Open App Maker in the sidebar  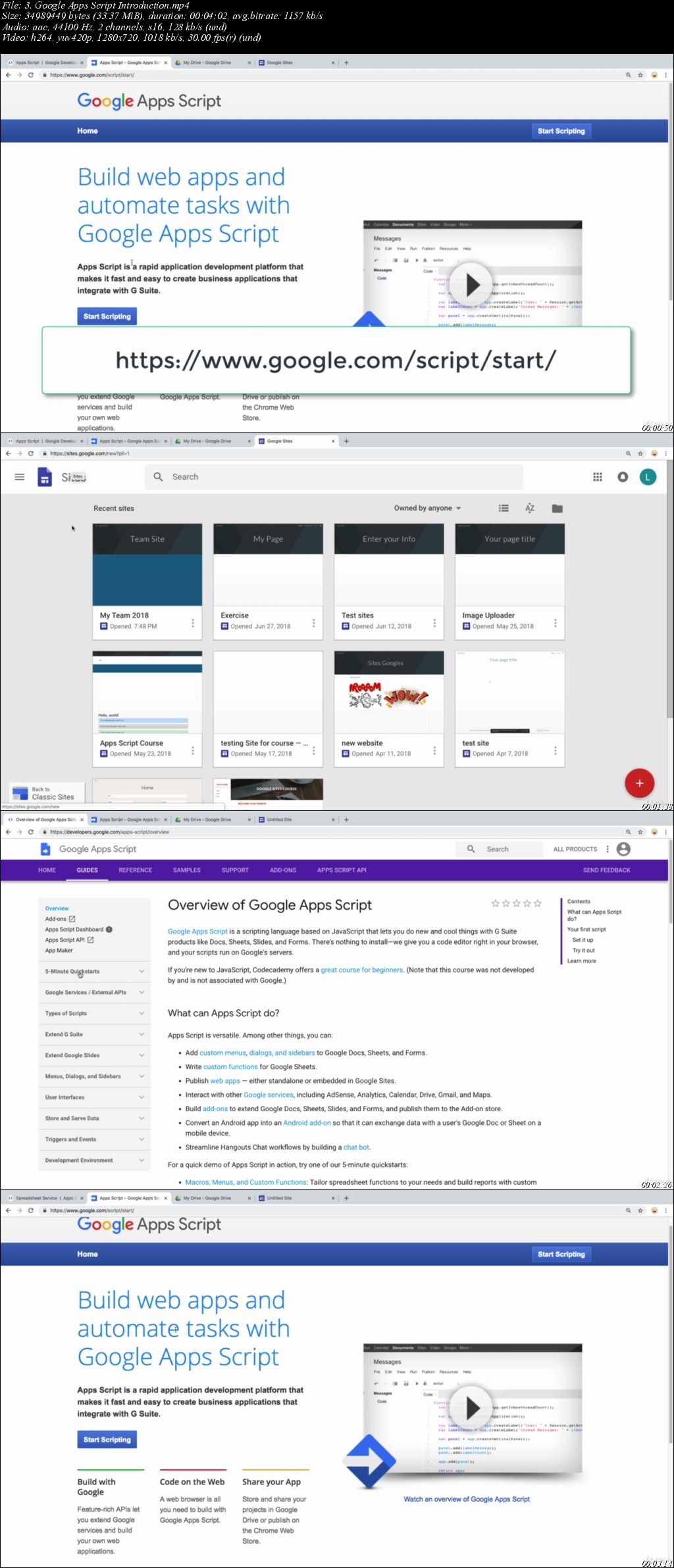[59, 951]
